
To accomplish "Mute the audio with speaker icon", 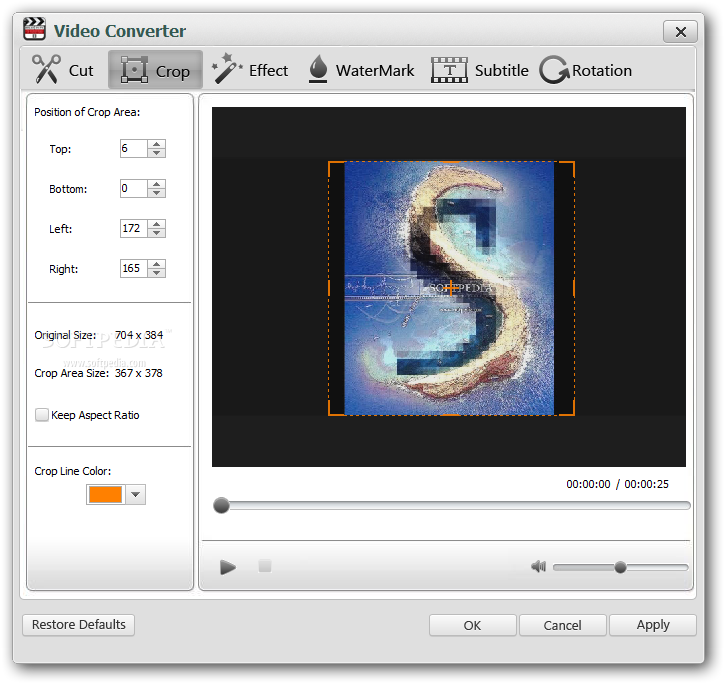I will point(538,567).
